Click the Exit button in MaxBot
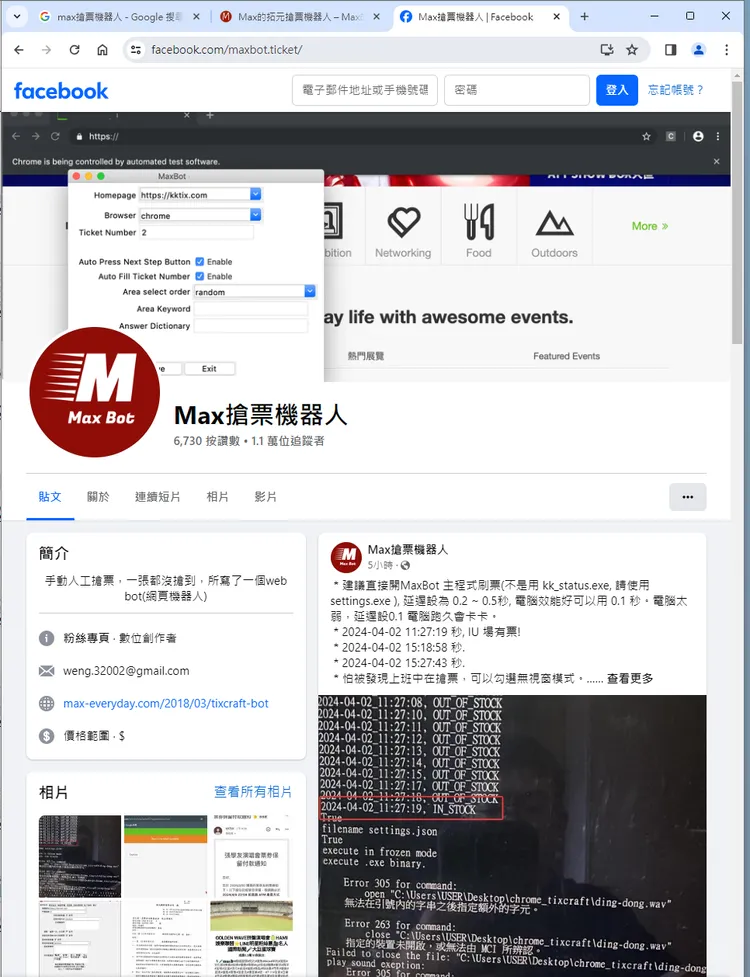 pyautogui.click(x=209, y=369)
